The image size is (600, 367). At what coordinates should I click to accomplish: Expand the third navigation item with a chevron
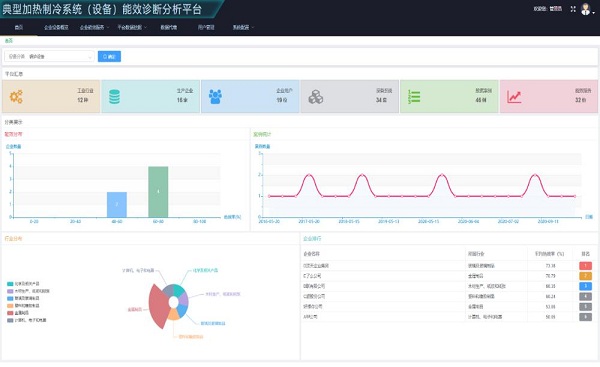coord(94,27)
